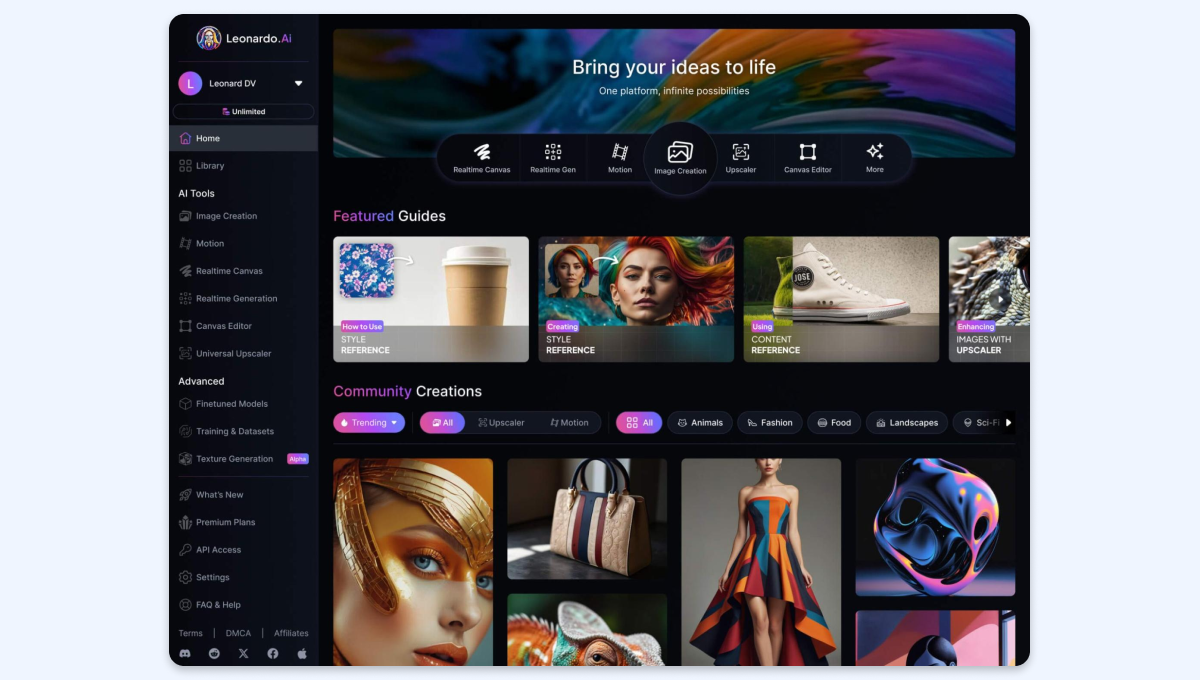1200x680 pixels.
Task: Select the Upscaler icon in hero bar
Action: [741, 153]
